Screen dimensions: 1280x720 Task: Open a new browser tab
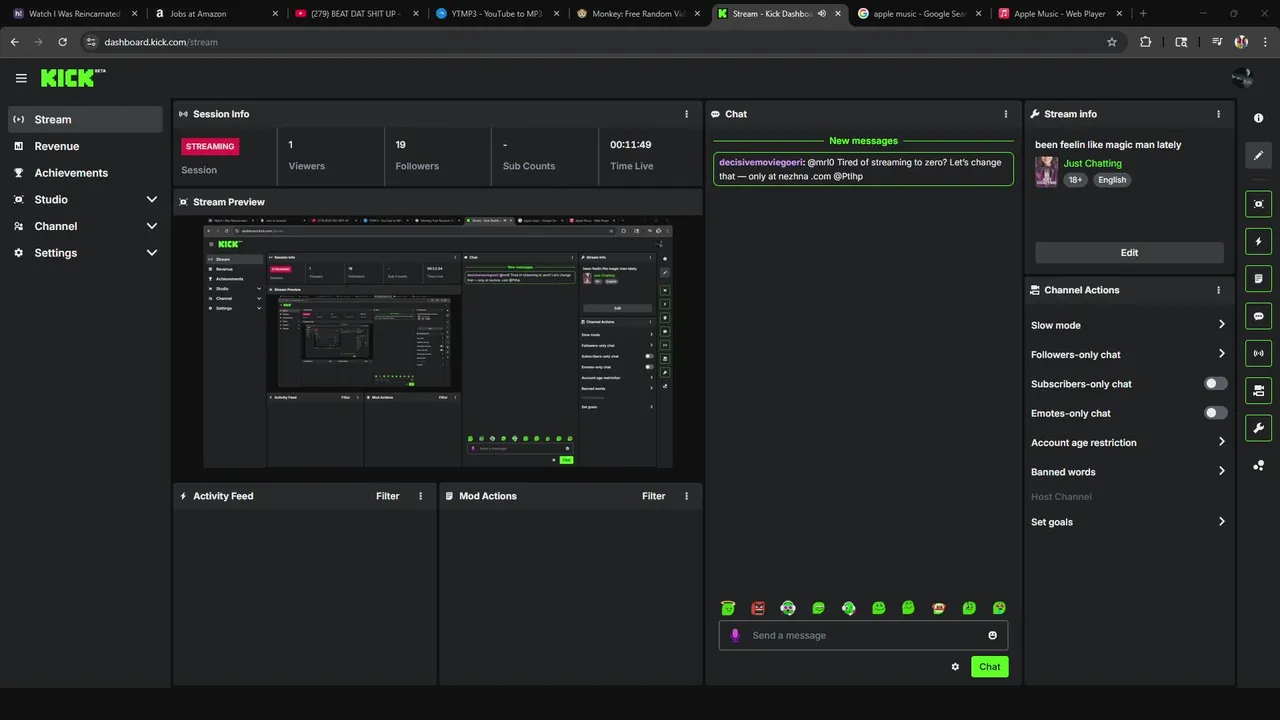click(1143, 14)
